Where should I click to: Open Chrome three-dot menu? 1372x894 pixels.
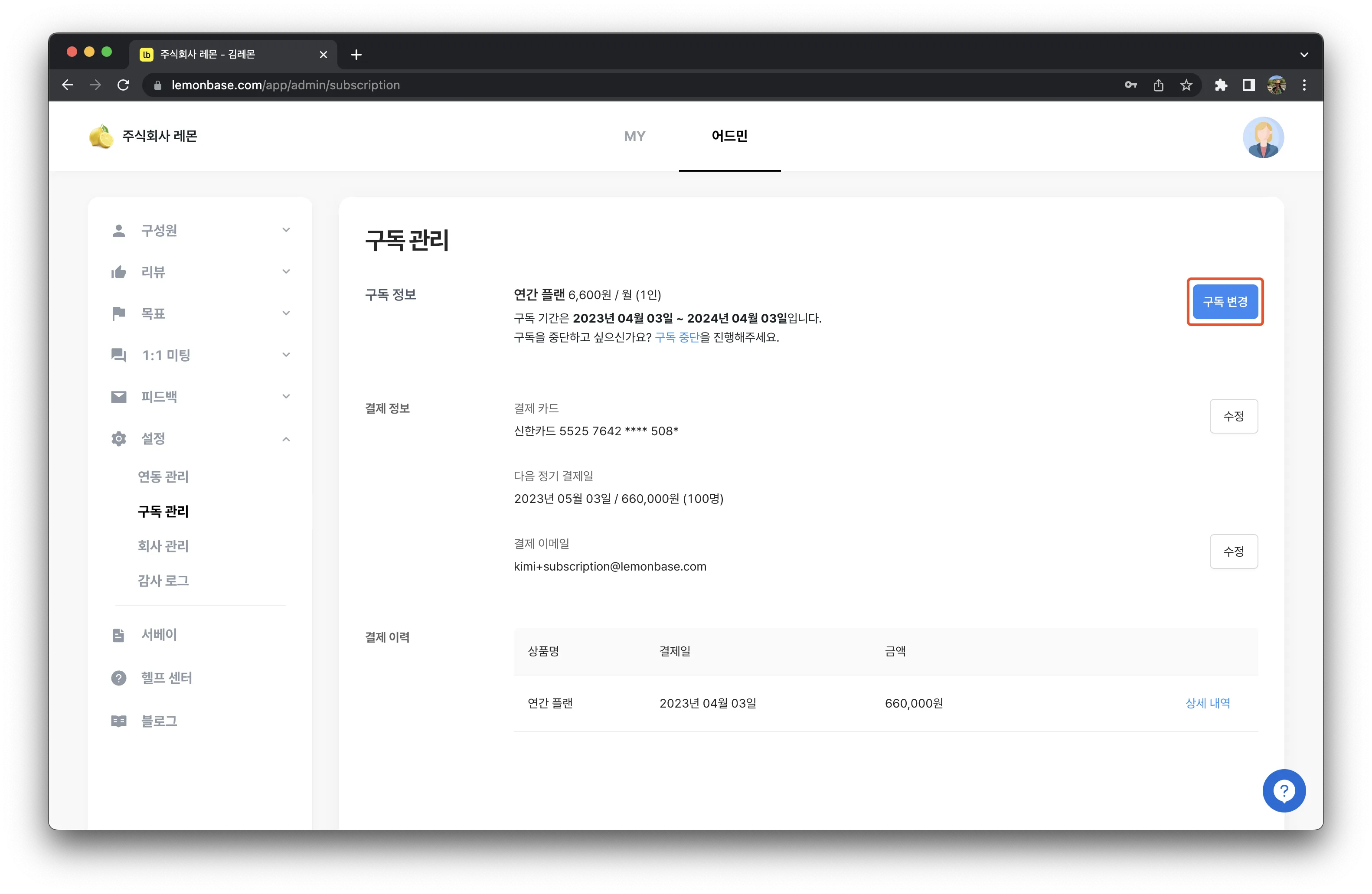pyautogui.click(x=1304, y=85)
